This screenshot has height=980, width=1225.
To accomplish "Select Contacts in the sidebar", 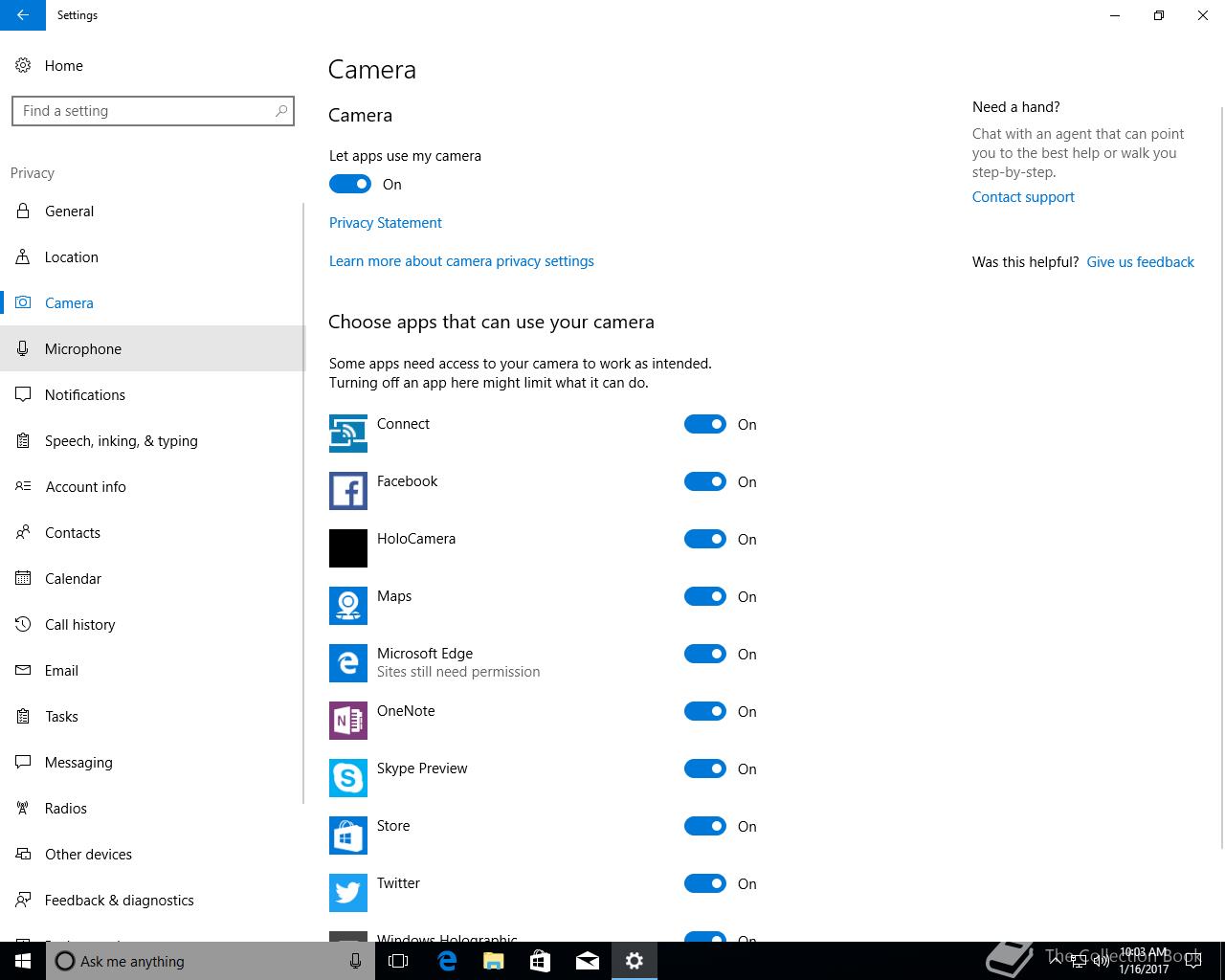I will click(x=152, y=532).
